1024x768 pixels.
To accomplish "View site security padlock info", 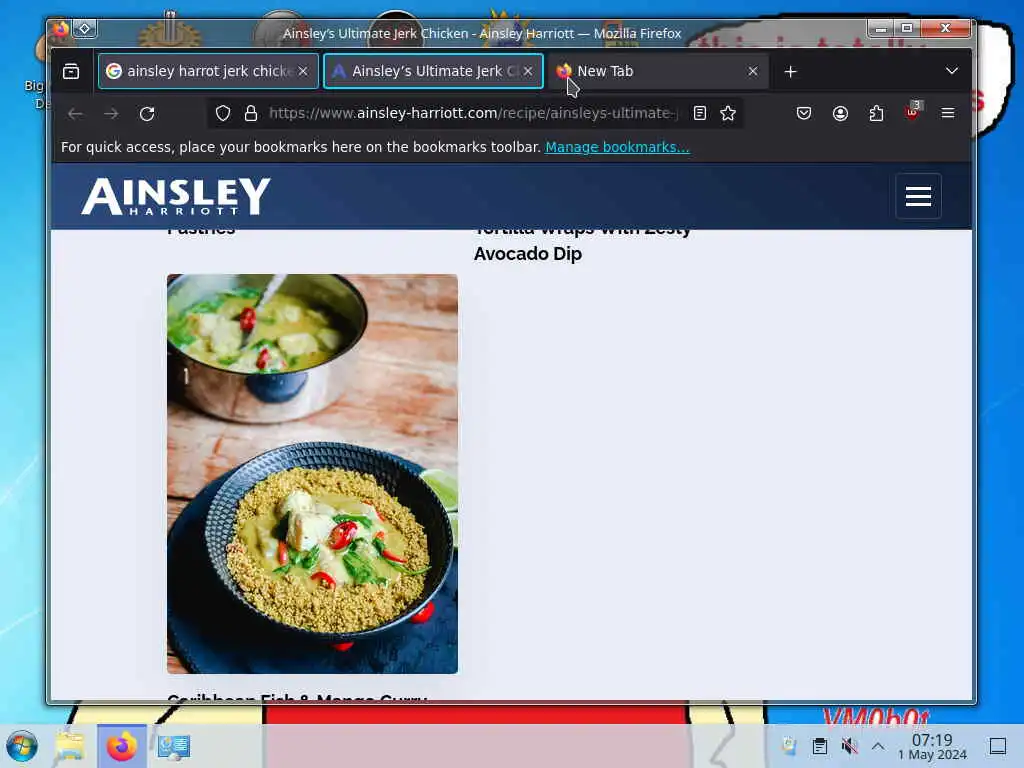I will 251,114.
